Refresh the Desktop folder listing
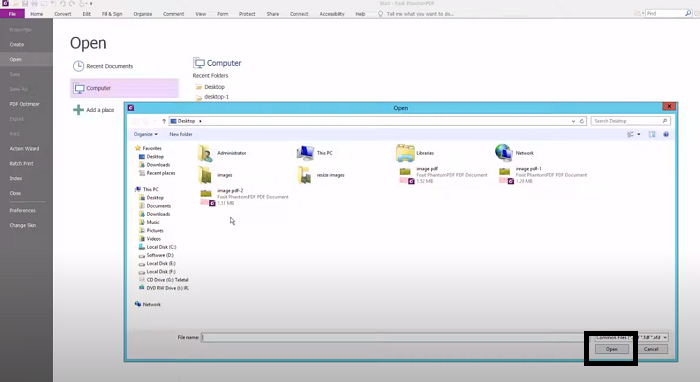Screen dimensions: 700x382 582,121
